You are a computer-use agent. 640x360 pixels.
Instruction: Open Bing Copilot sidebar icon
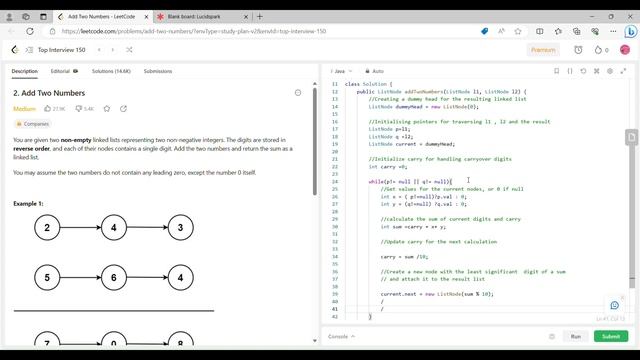631,31
